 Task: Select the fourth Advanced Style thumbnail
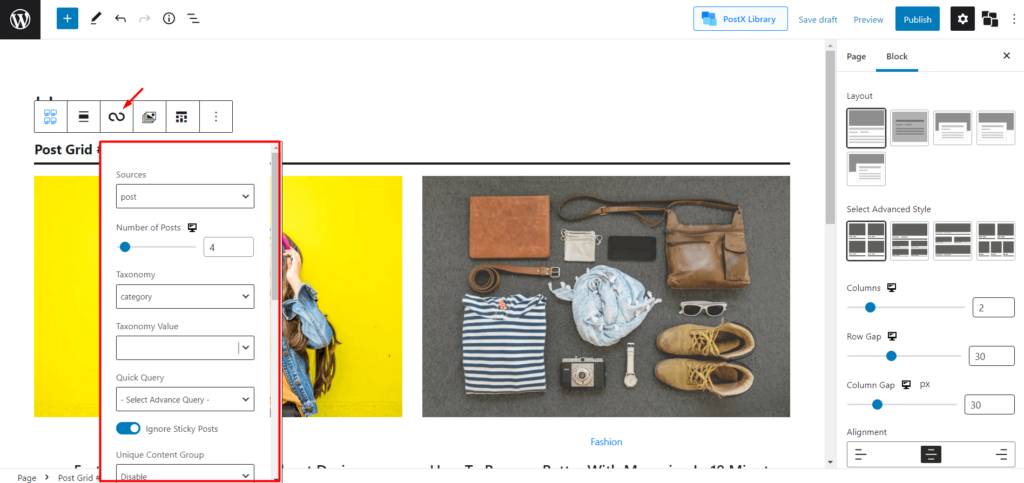click(x=995, y=241)
